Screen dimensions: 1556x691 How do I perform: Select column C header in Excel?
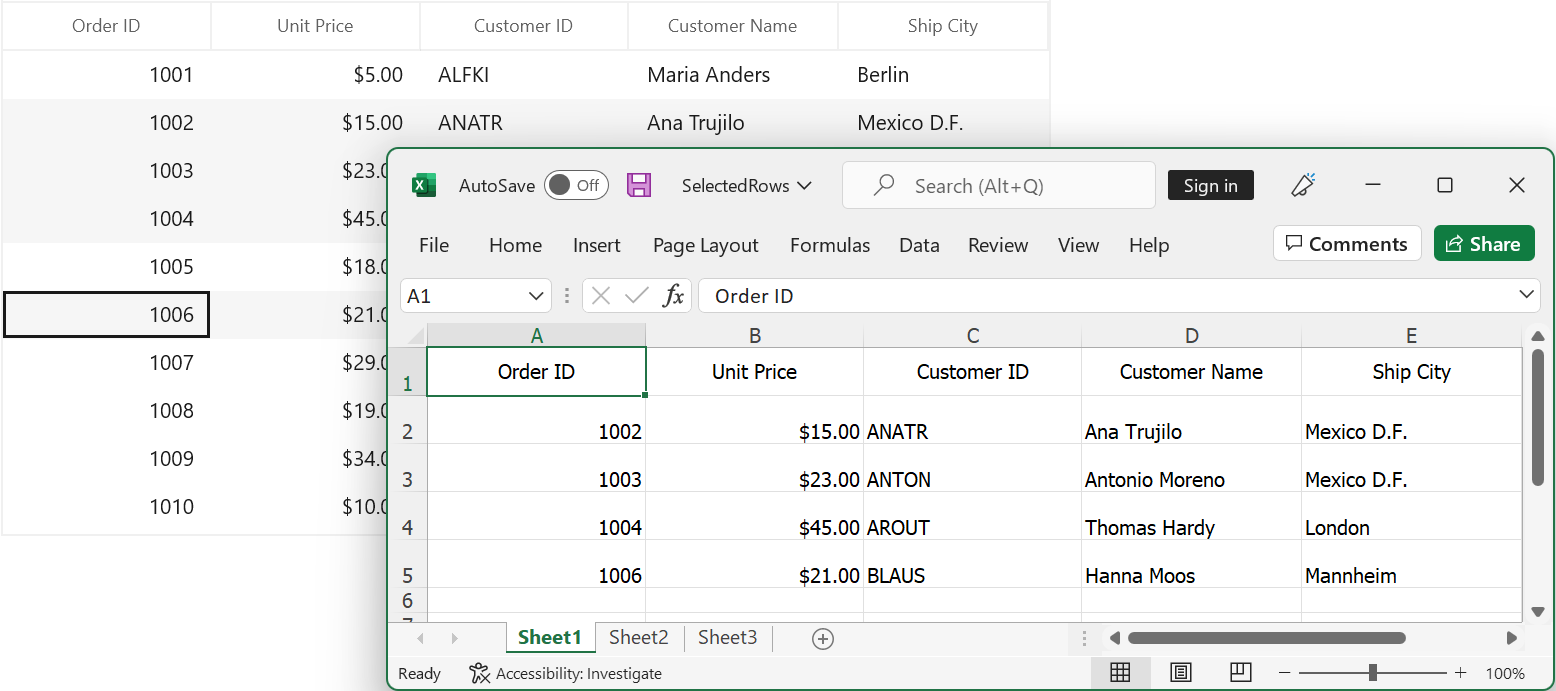coord(973,335)
